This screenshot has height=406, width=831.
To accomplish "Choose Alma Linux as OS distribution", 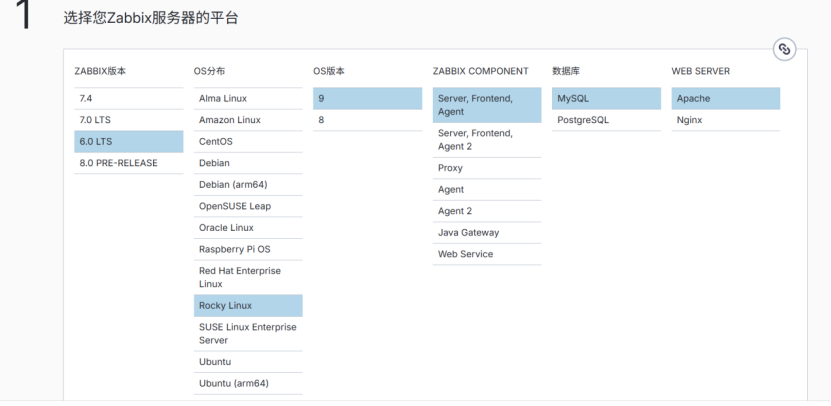I will 248,99.
